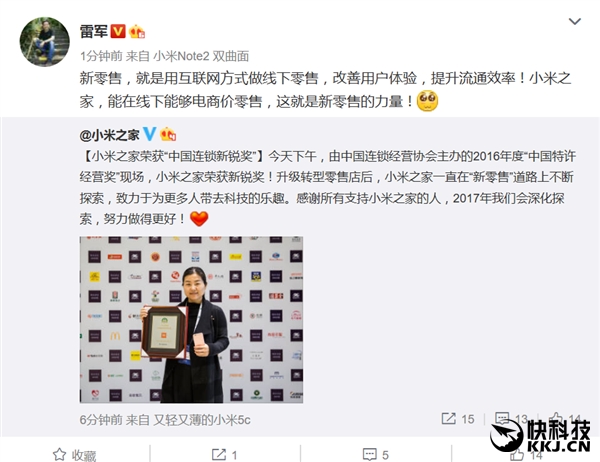Open the original post's comments showing 13
600x462 pixels.
511,419
